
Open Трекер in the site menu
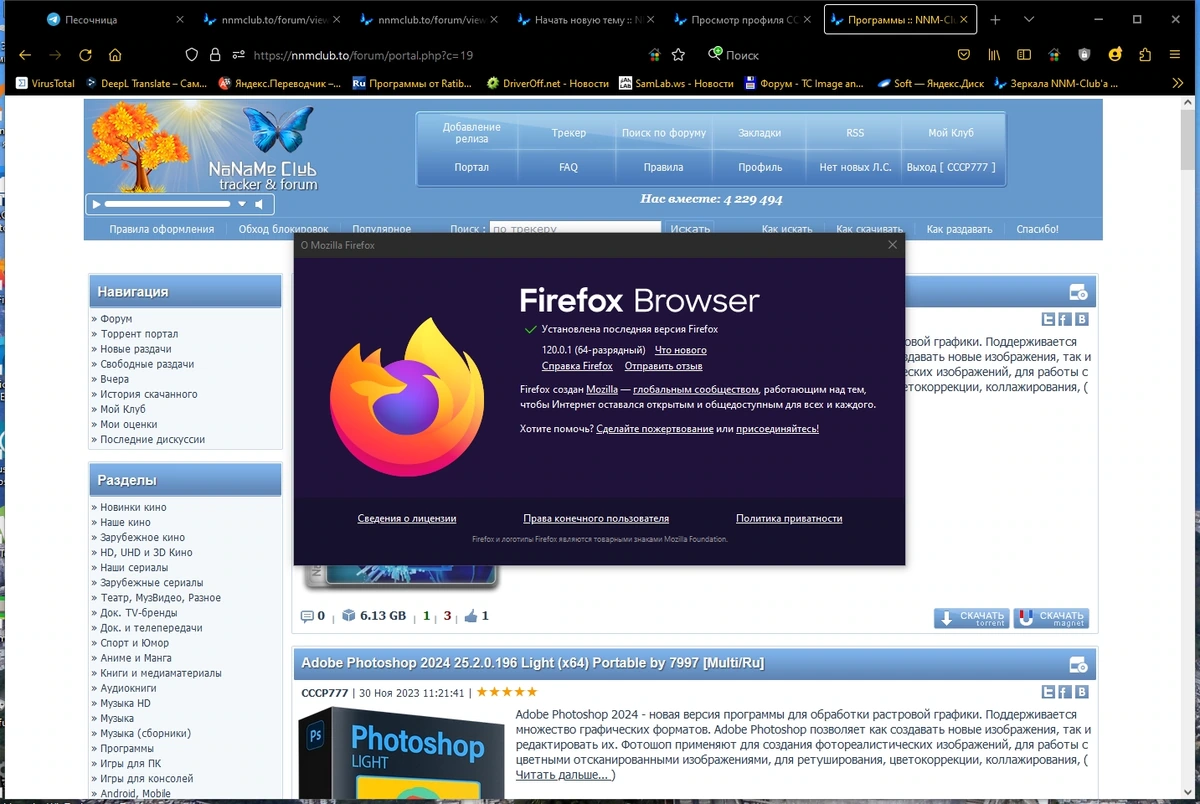point(568,132)
